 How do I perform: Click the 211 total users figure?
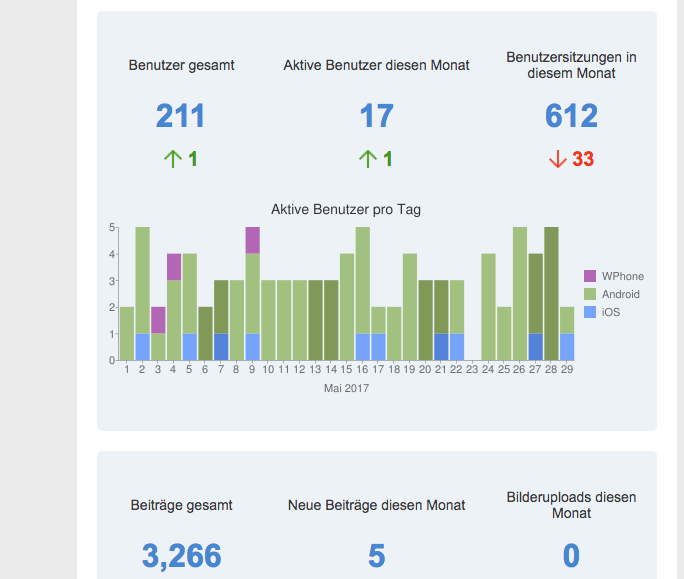pyautogui.click(x=180, y=116)
